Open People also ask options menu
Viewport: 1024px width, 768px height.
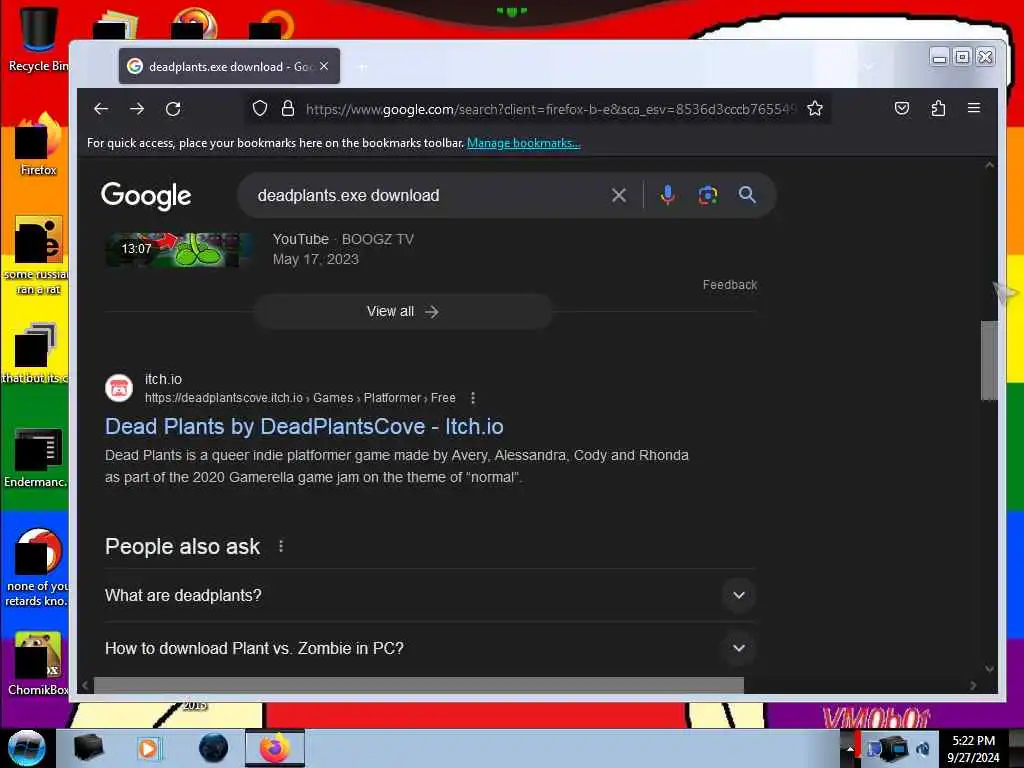pyautogui.click(x=281, y=546)
